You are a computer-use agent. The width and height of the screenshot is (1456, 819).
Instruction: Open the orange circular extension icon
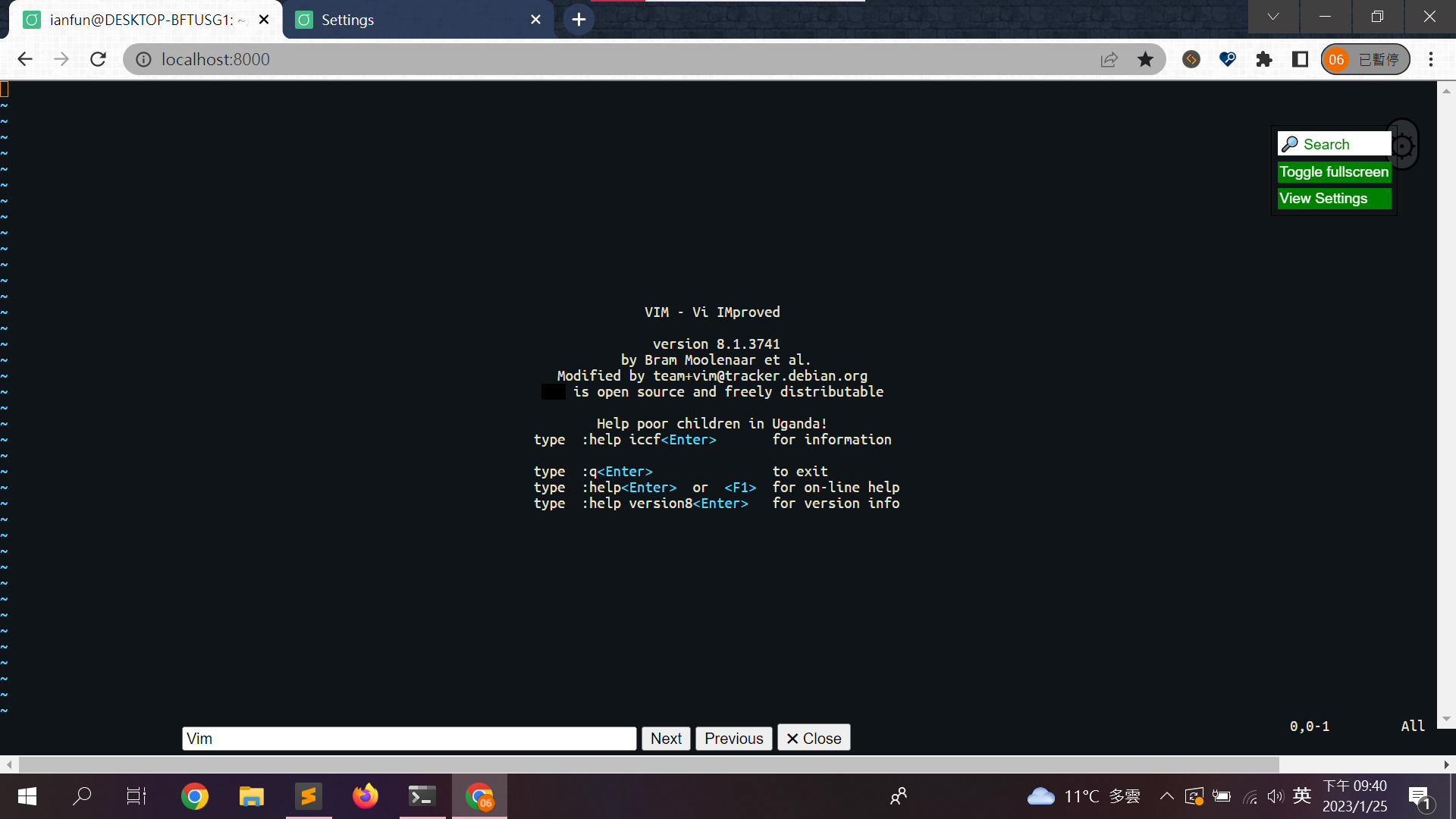point(1191,59)
